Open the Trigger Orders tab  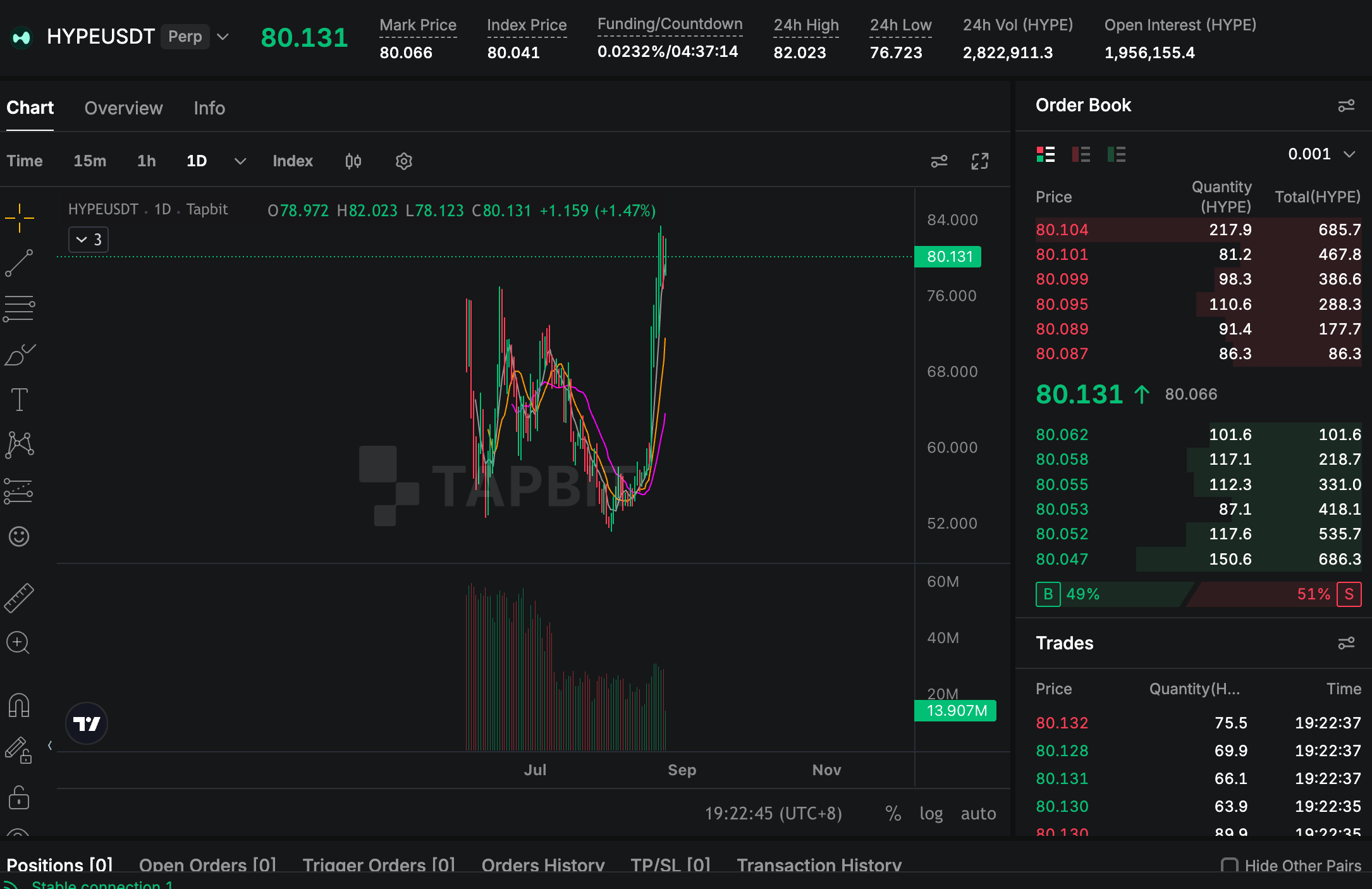[379, 865]
